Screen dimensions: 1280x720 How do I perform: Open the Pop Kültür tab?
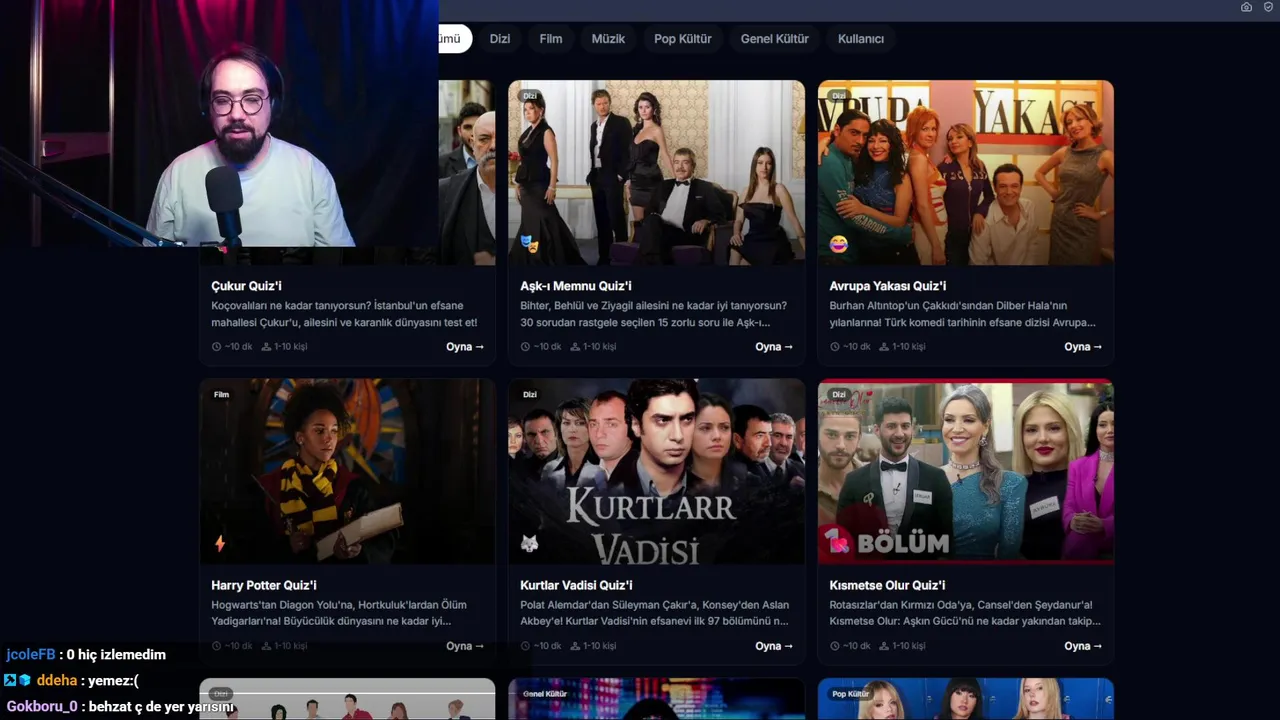click(x=683, y=39)
